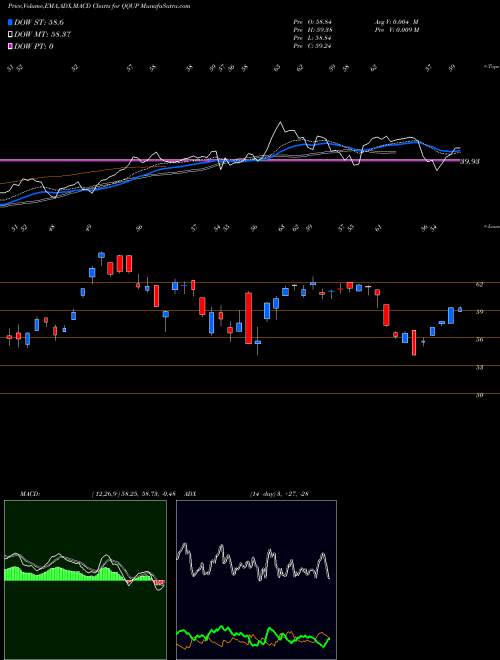Click the MACD (12,26,9) parameter values
This screenshot has width=500, height=660.
click(136, 494)
